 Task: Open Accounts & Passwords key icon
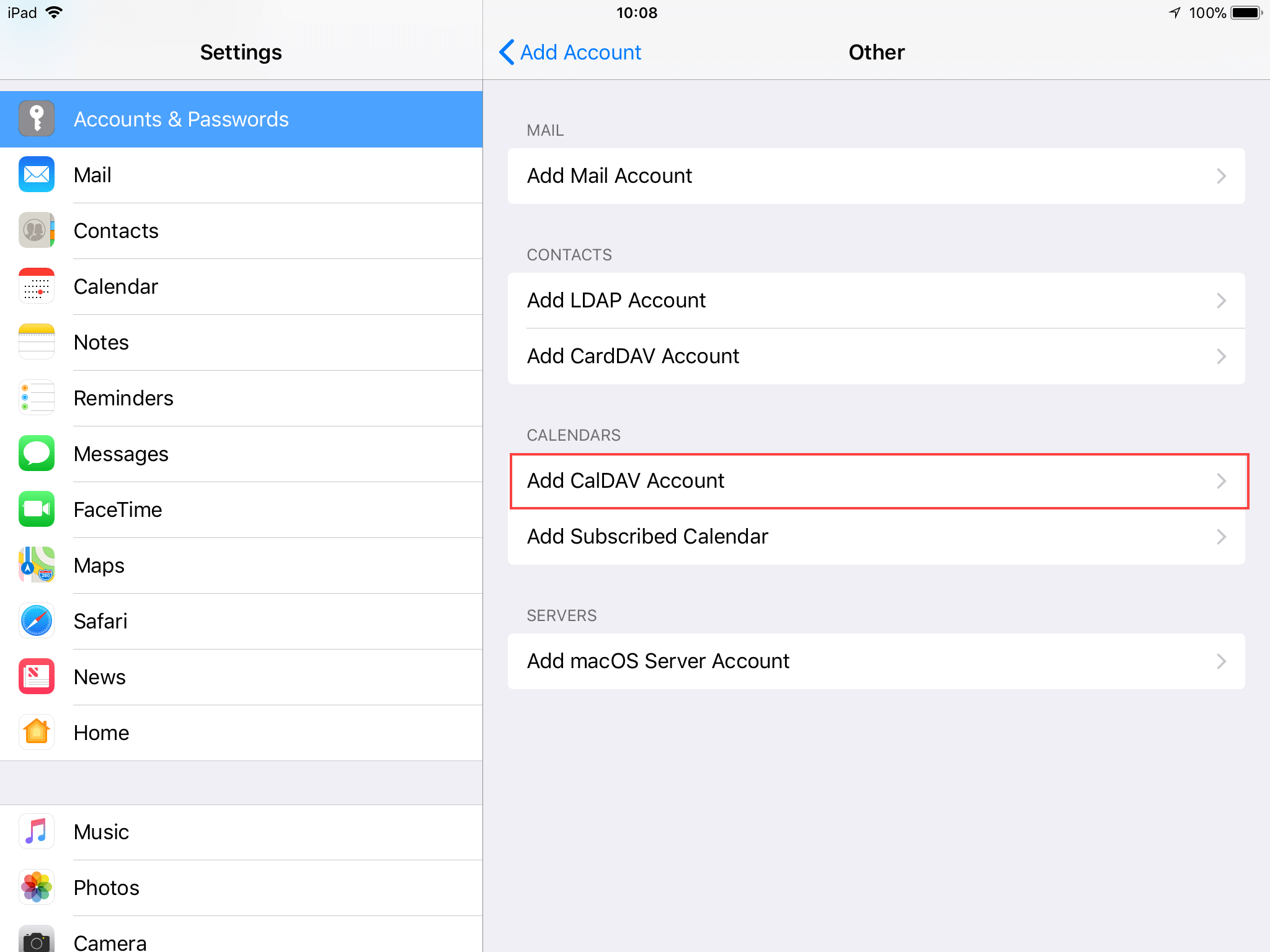click(37, 119)
